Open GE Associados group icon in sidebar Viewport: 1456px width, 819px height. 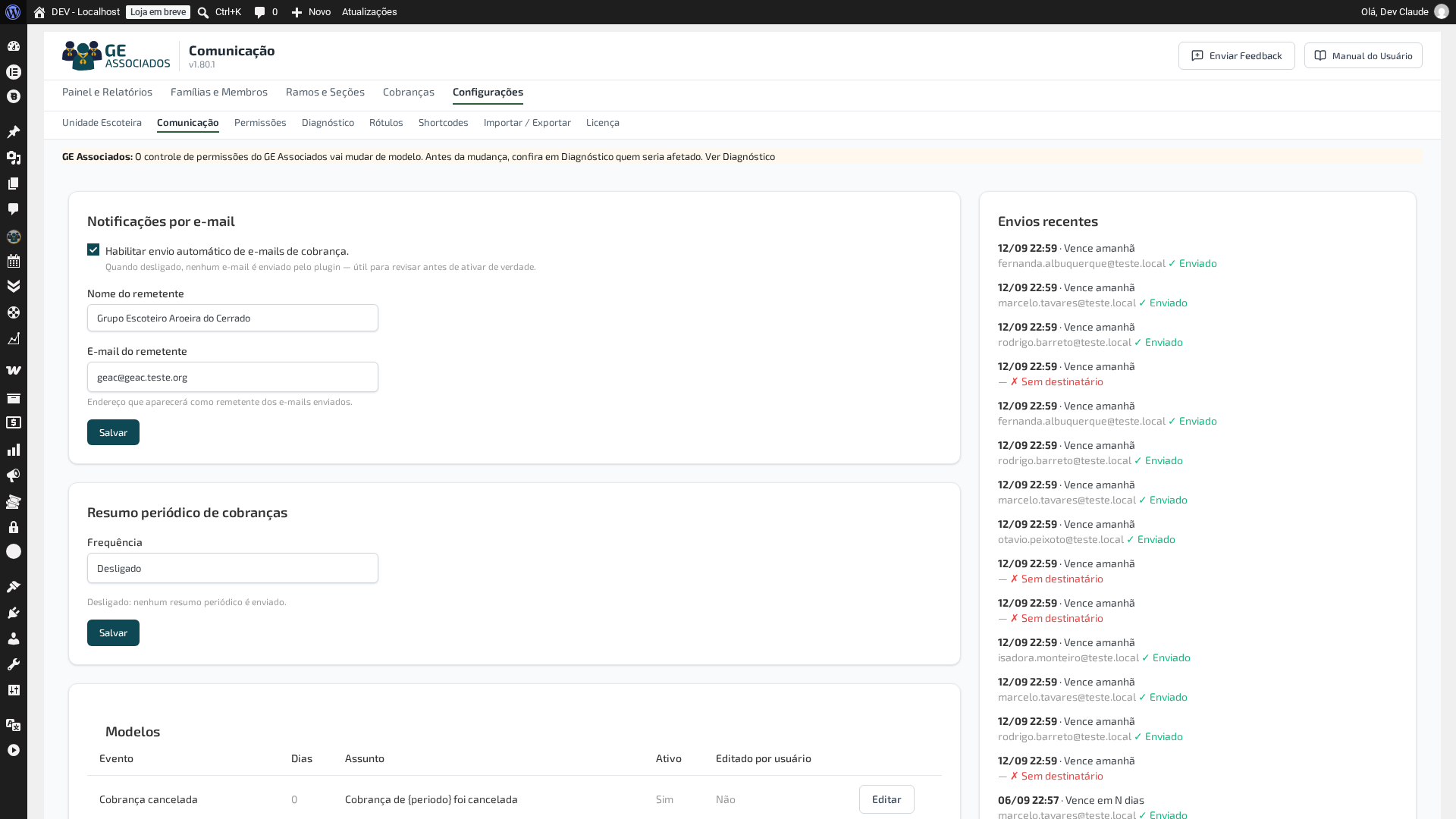[x=14, y=237]
